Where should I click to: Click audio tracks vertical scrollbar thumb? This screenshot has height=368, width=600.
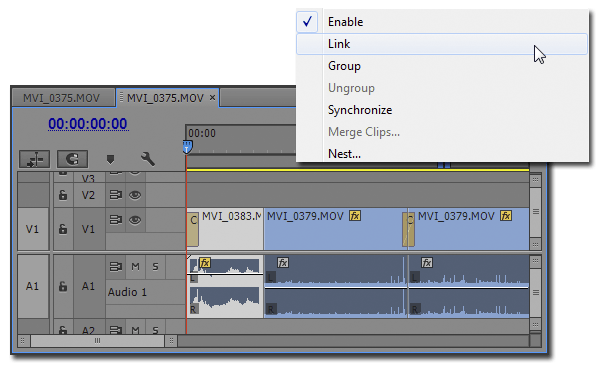[x=536, y=293]
